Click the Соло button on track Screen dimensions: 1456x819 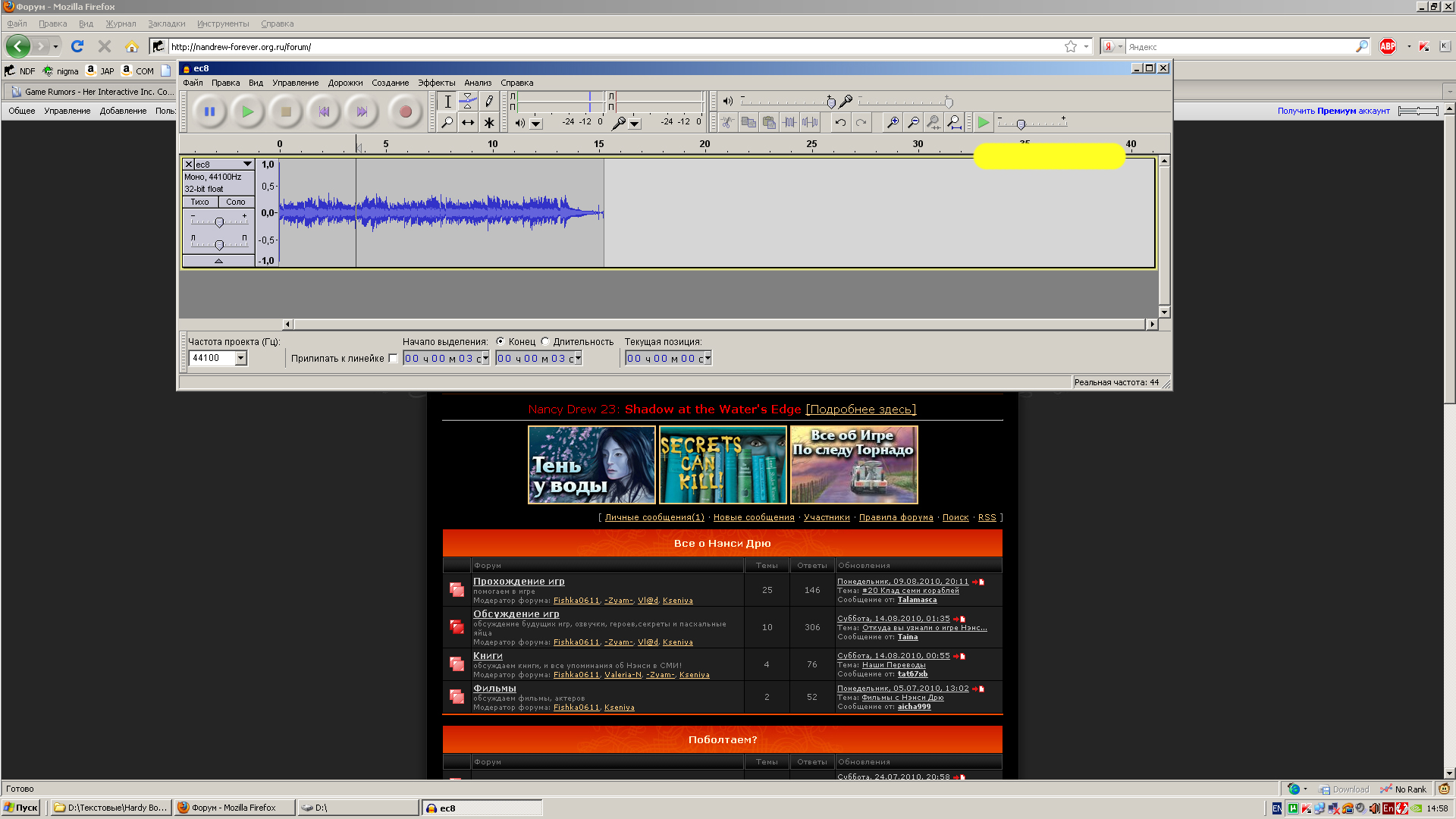236,202
